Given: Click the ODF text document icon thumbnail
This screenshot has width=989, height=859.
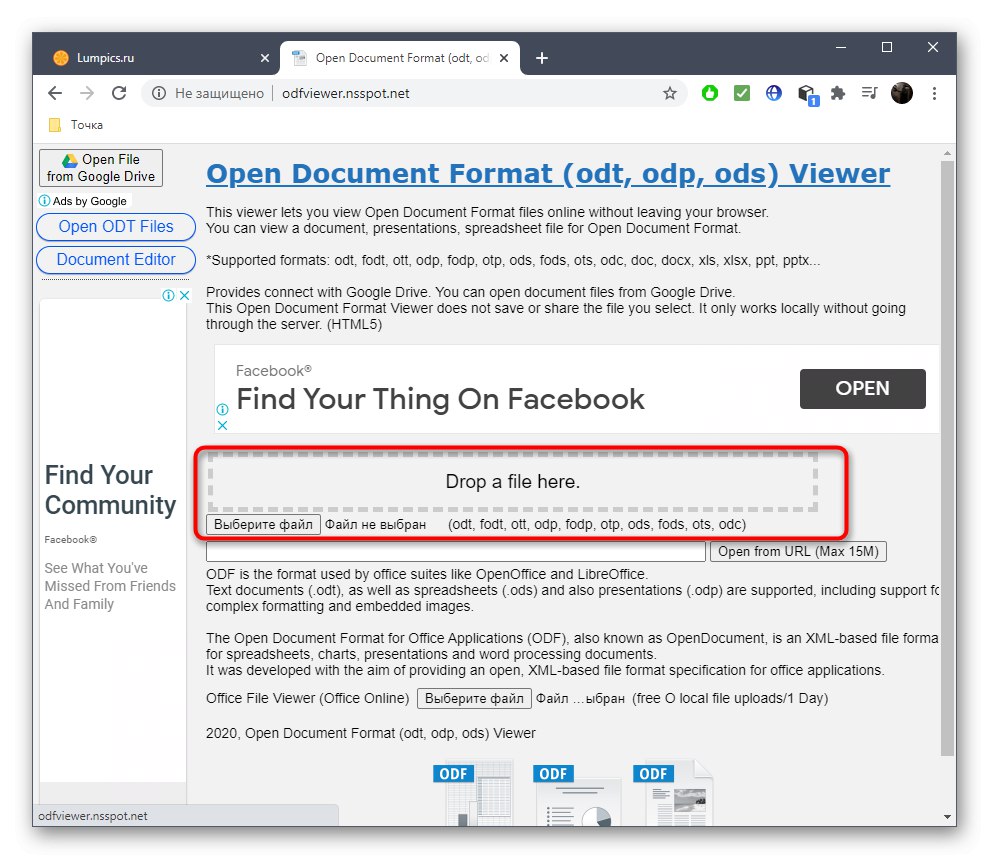Looking at the screenshot, I should [674, 793].
